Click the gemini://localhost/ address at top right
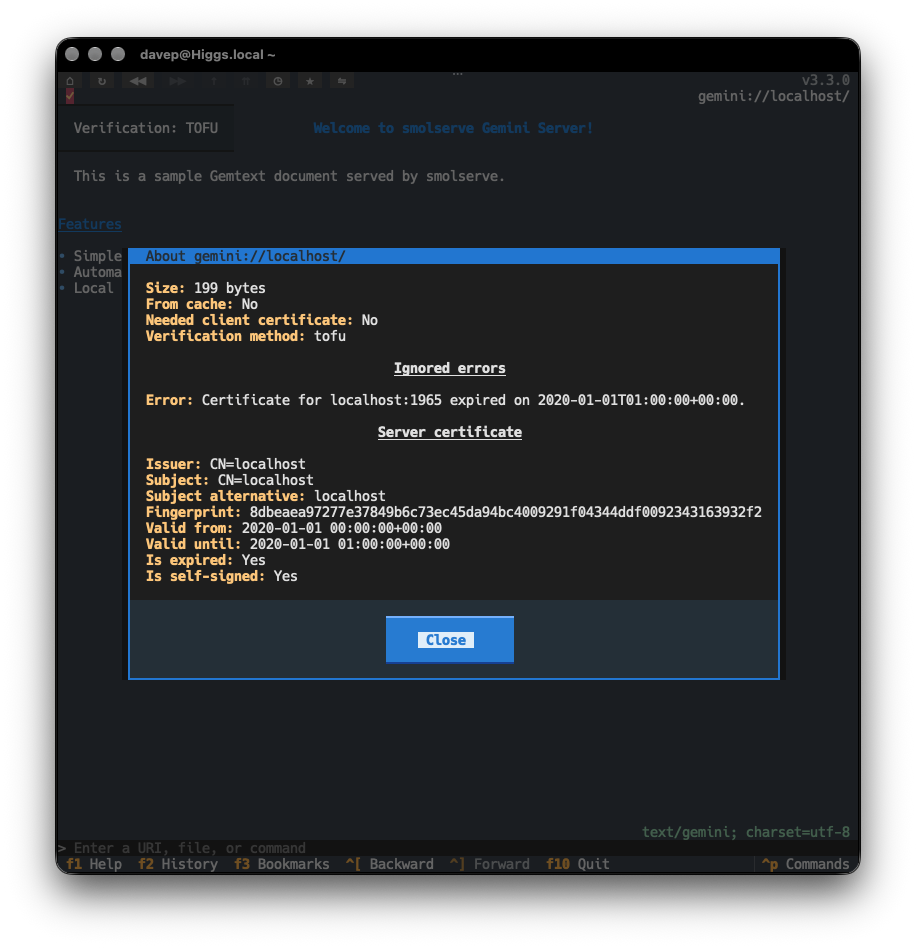916x948 pixels. 773,96
